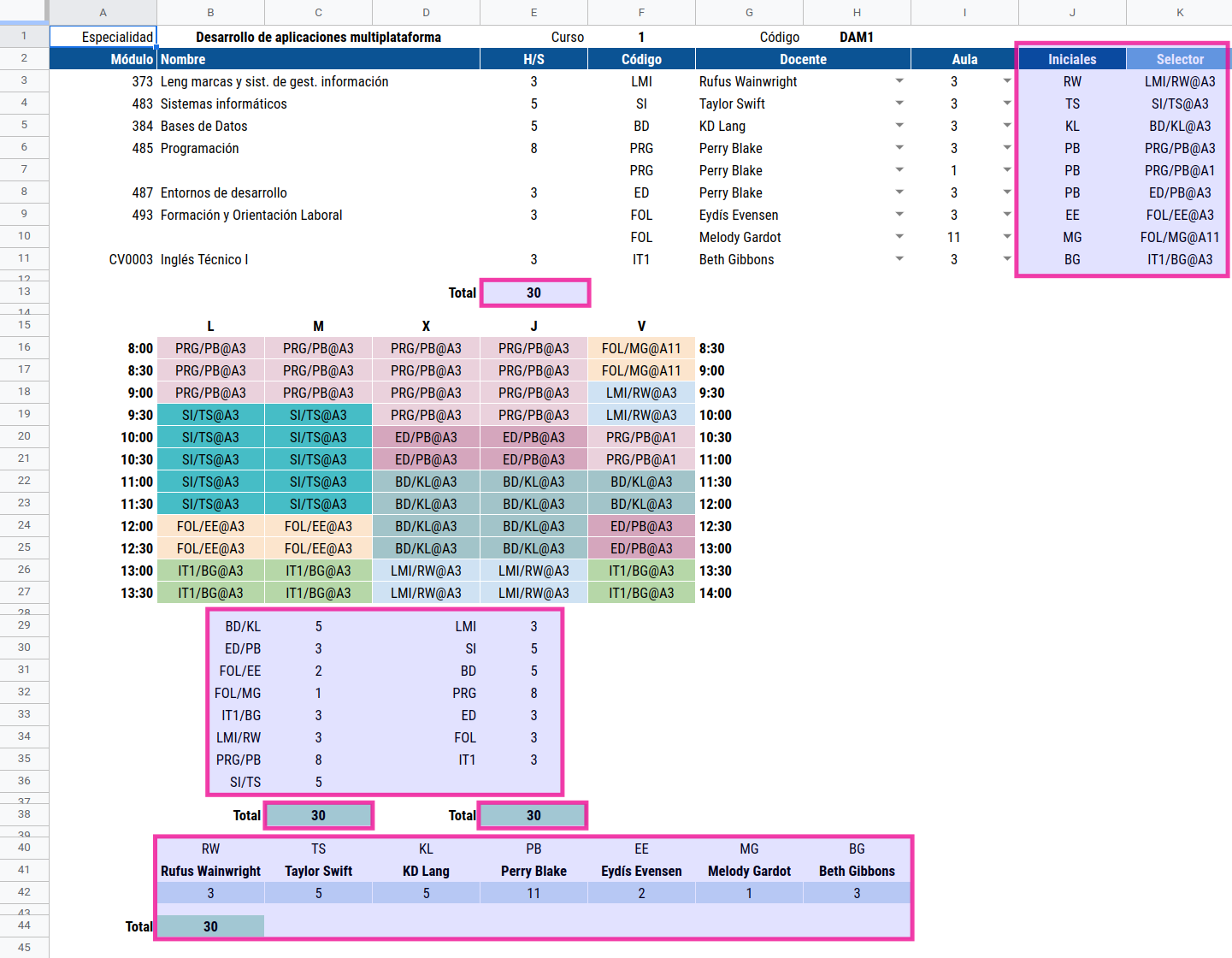Click the X day header in schedule

click(x=427, y=326)
